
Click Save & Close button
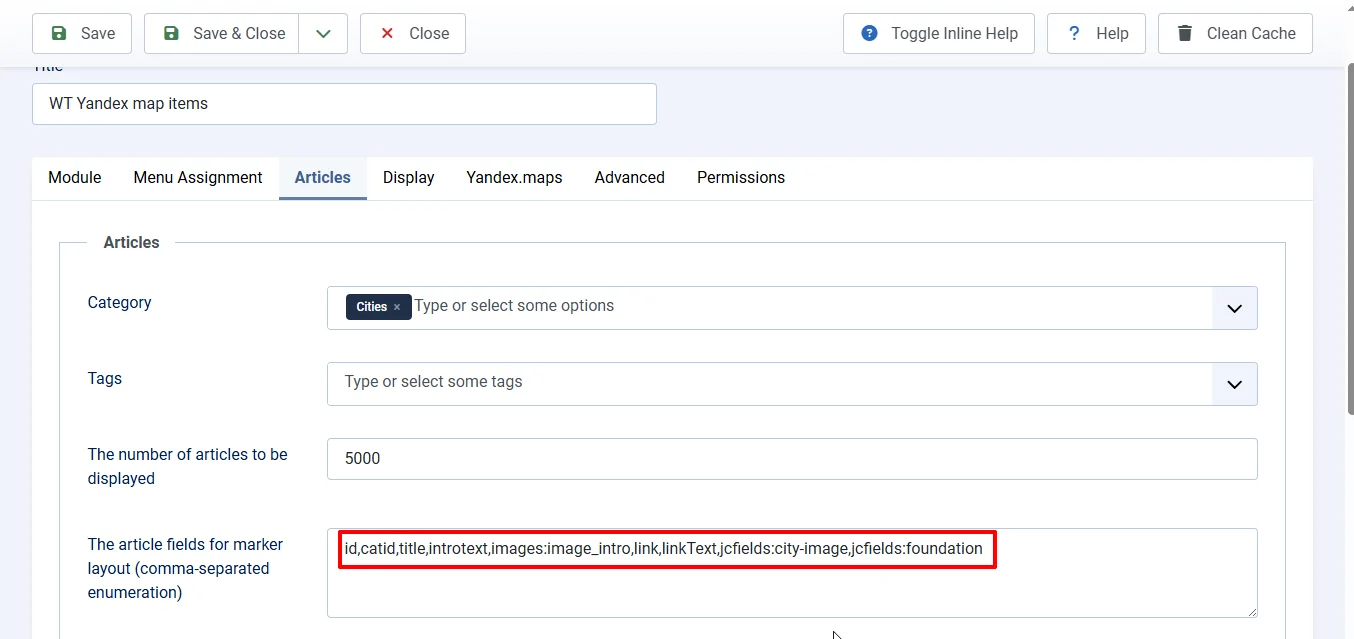(x=222, y=33)
